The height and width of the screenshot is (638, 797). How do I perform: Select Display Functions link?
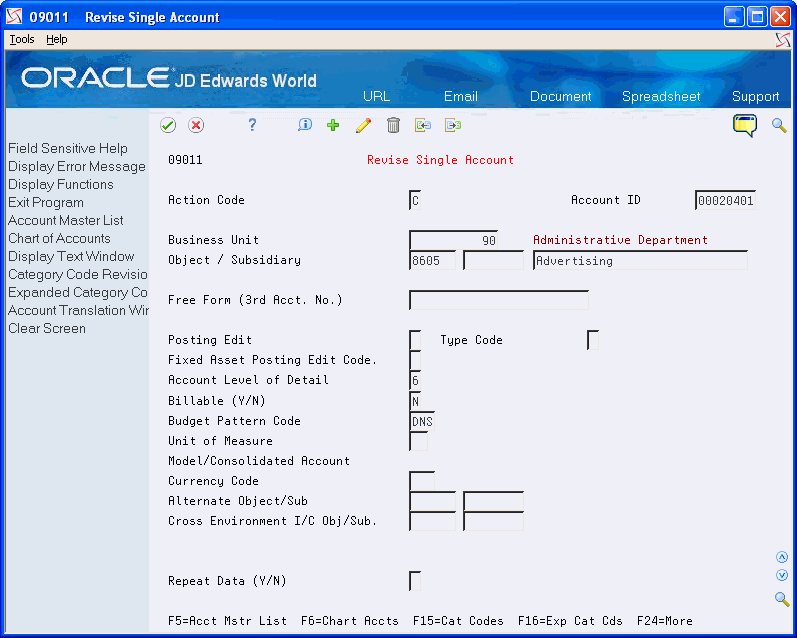(60, 184)
